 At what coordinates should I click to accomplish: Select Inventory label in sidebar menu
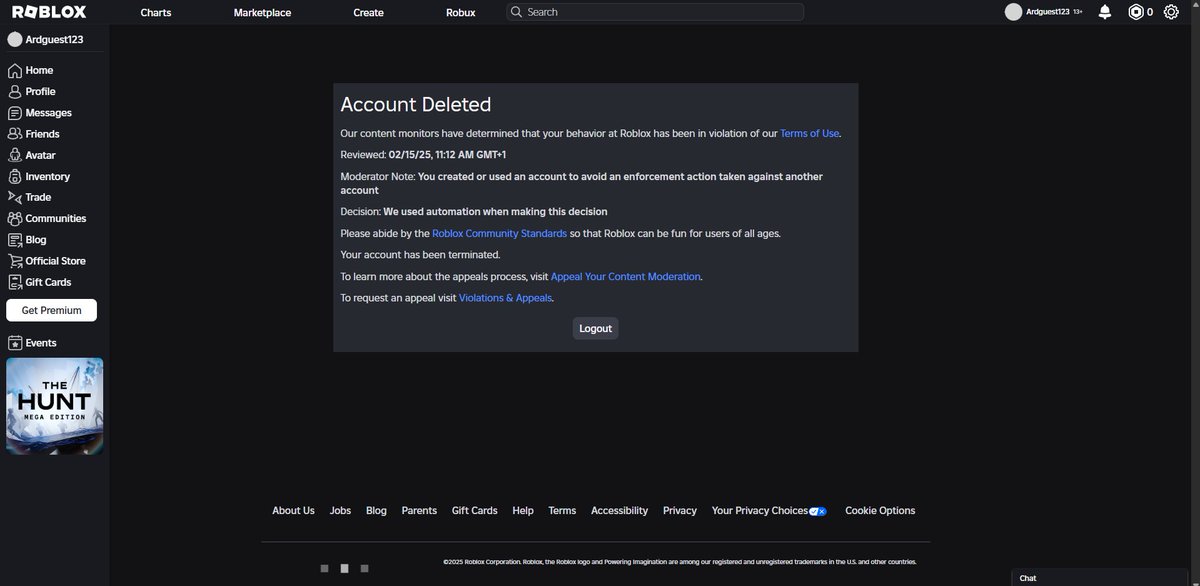tap(48, 177)
